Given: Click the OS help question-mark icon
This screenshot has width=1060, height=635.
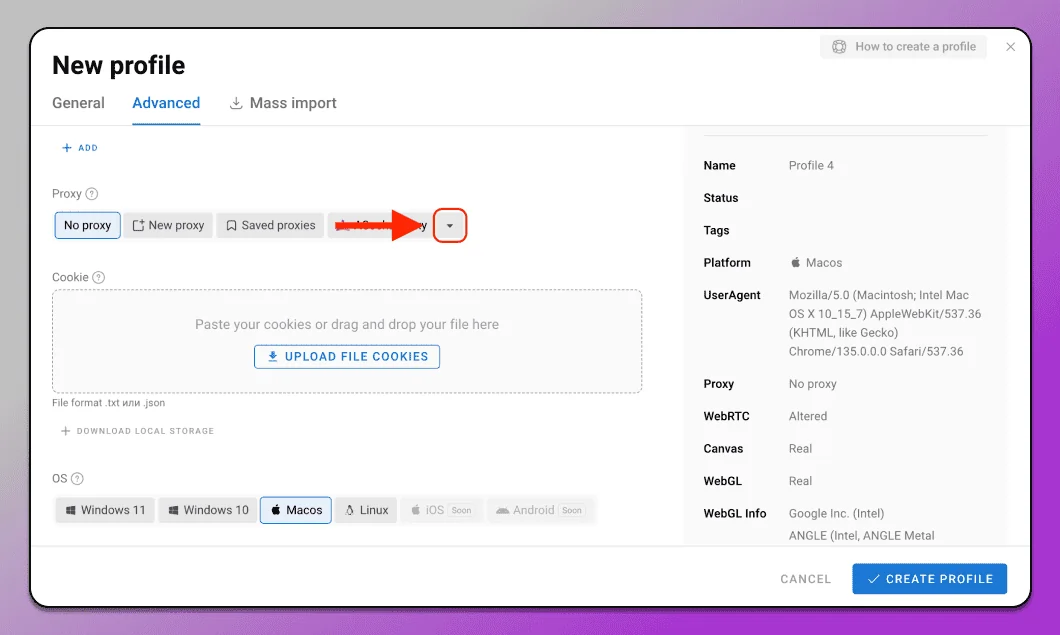Looking at the screenshot, I should pyautogui.click(x=78, y=479).
